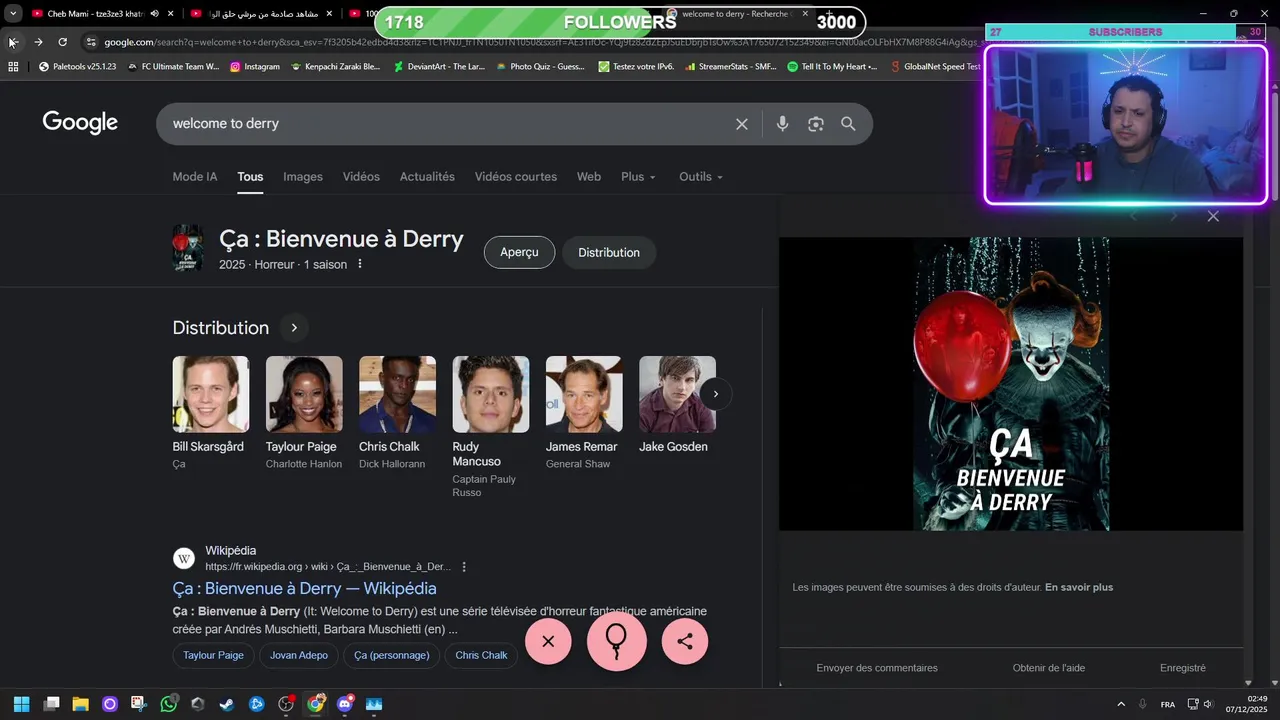This screenshot has height=720, width=1280.
Task: Click the FRA keyboard language indicator
Action: tap(1167, 704)
